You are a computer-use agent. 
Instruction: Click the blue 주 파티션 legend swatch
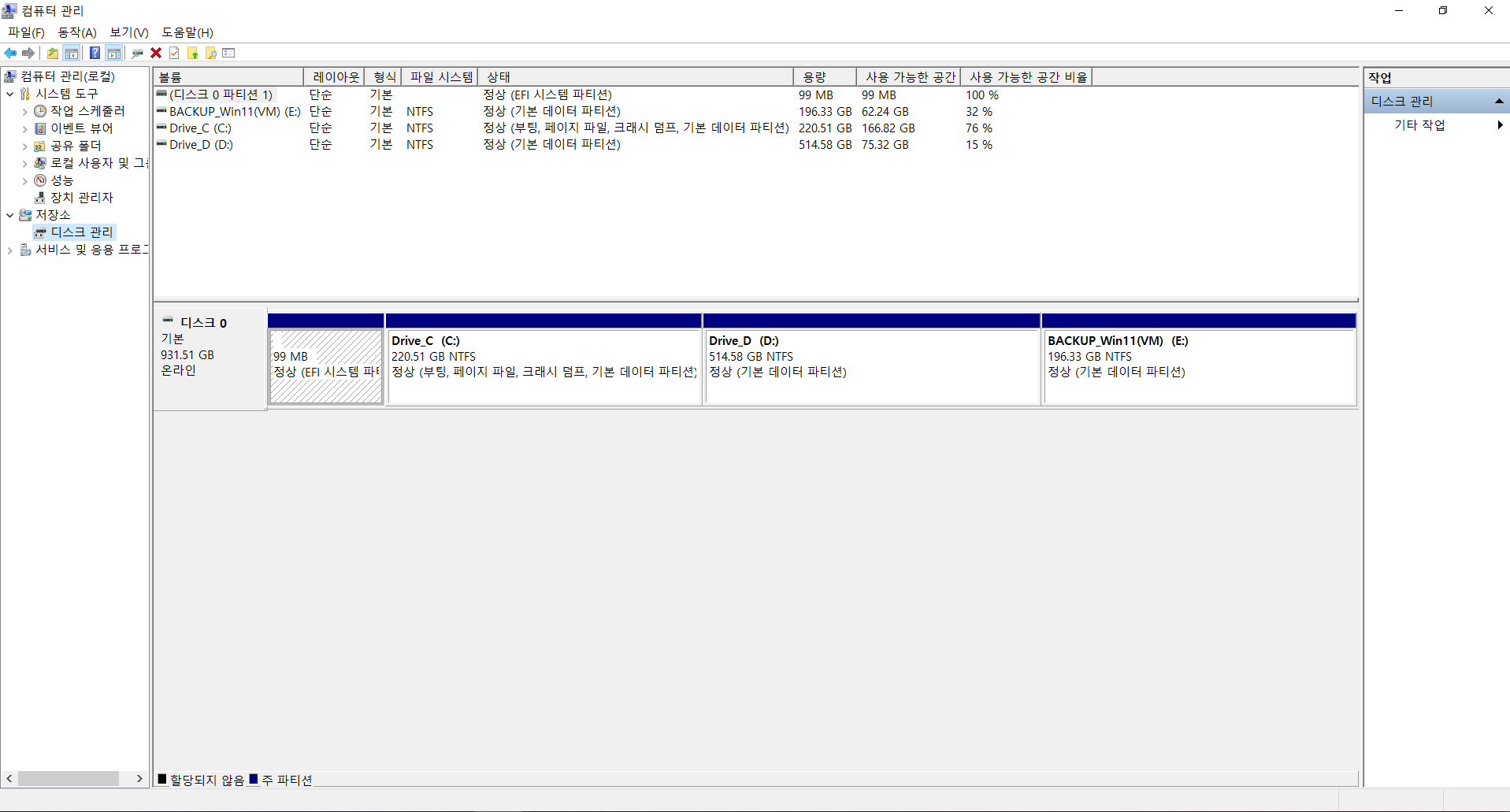click(x=254, y=779)
